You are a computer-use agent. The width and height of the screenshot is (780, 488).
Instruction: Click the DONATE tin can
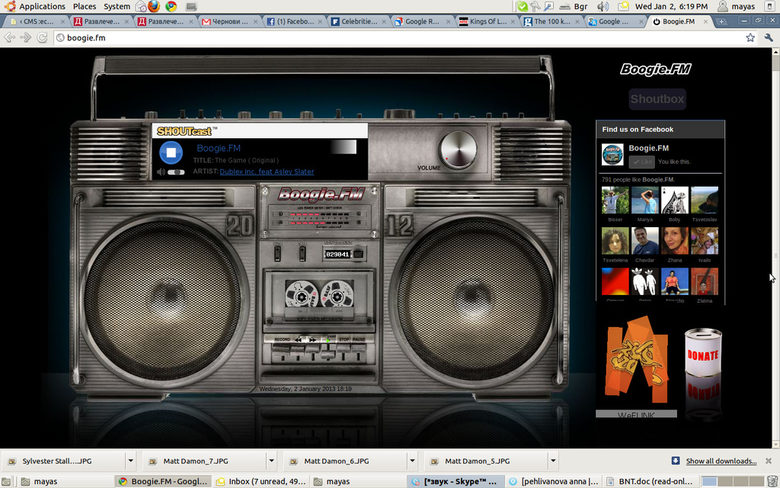pos(703,353)
